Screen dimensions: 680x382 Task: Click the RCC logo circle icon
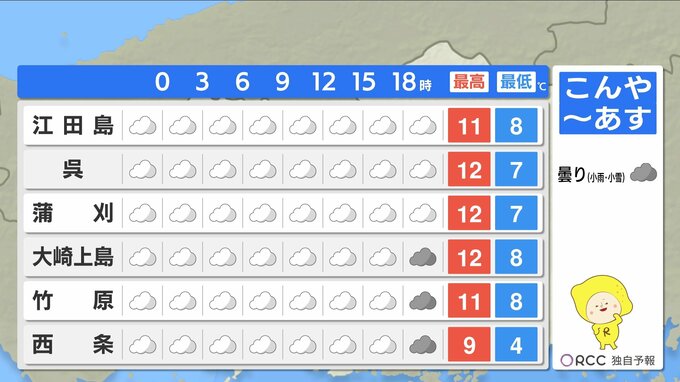tap(566, 360)
